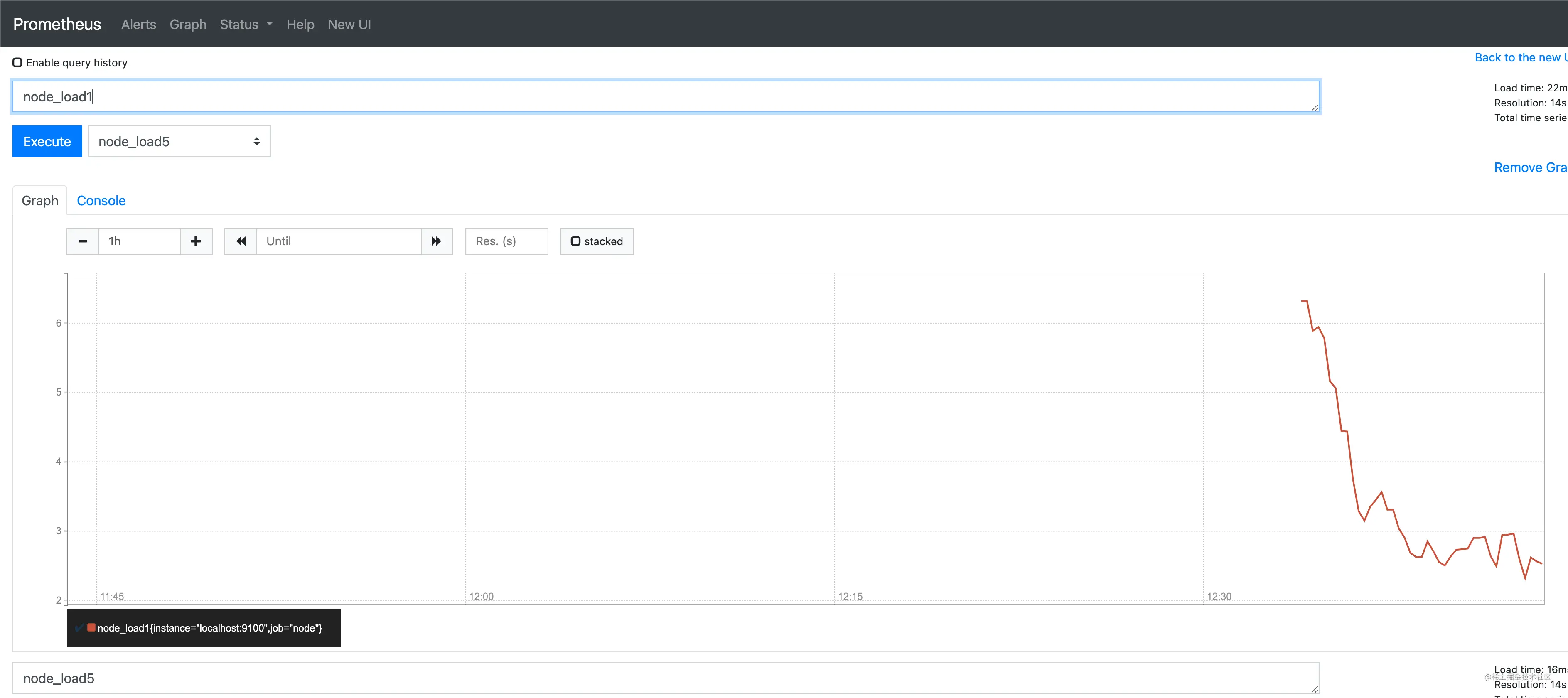This screenshot has height=698, width=1568.
Task: Focus the node_load1 expression input field
Action: click(666, 96)
